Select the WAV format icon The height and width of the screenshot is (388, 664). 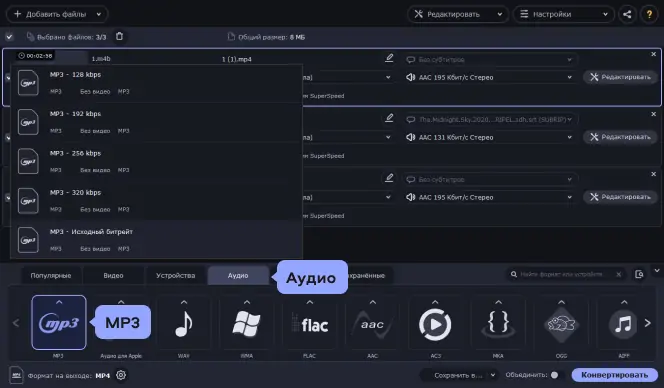click(184, 324)
